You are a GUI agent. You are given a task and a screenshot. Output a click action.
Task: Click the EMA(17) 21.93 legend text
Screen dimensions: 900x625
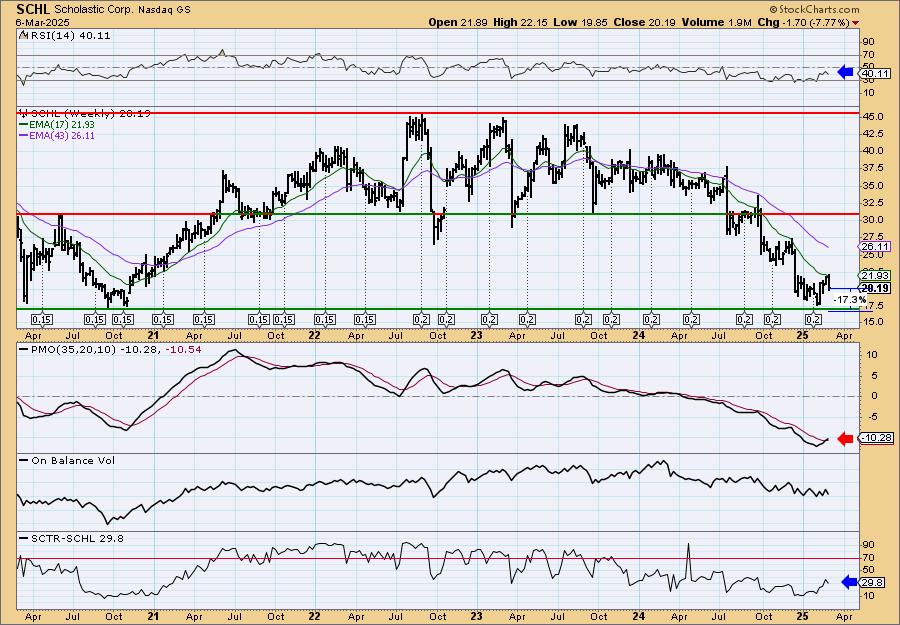(x=61, y=125)
